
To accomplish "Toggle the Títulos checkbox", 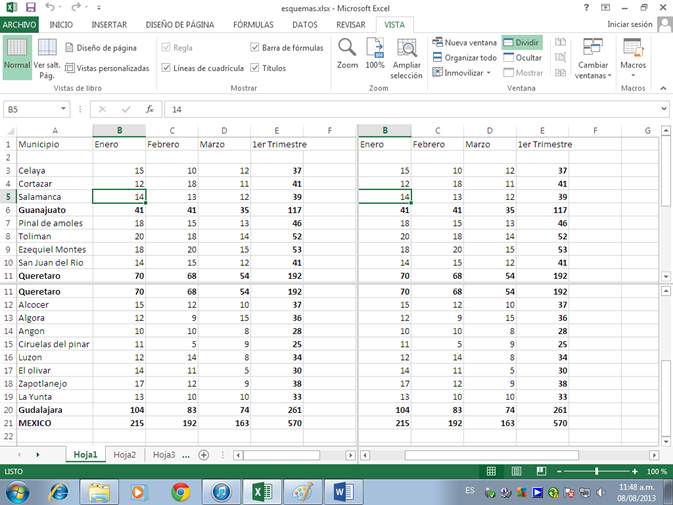I will coord(255,68).
